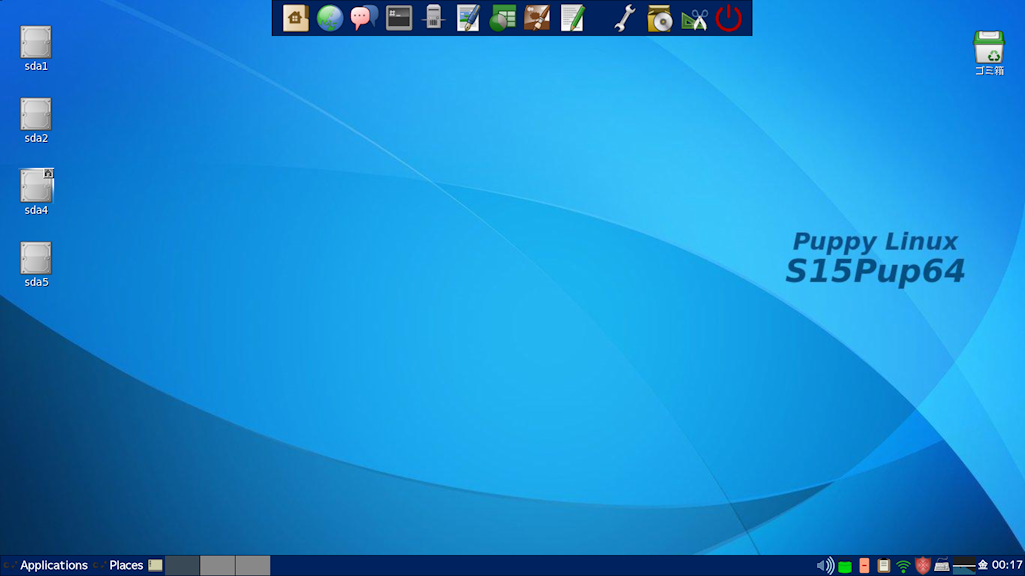Open the wrench setup tool
The height and width of the screenshot is (576, 1025).
point(625,18)
